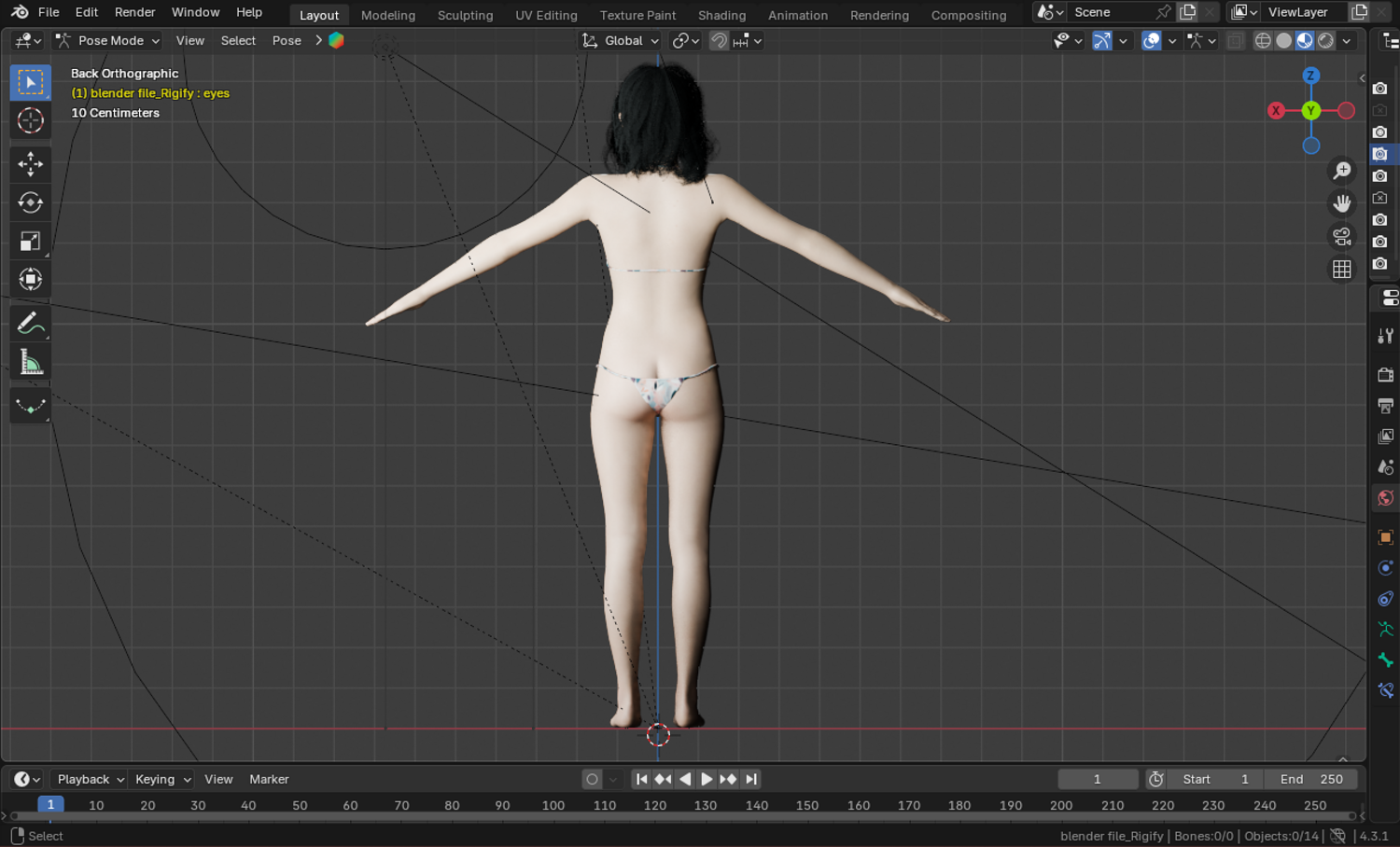Image resolution: width=1400 pixels, height=847 pixels.
Task: Open the Pose Mode dropdown
Action: [x=107, y=40]
